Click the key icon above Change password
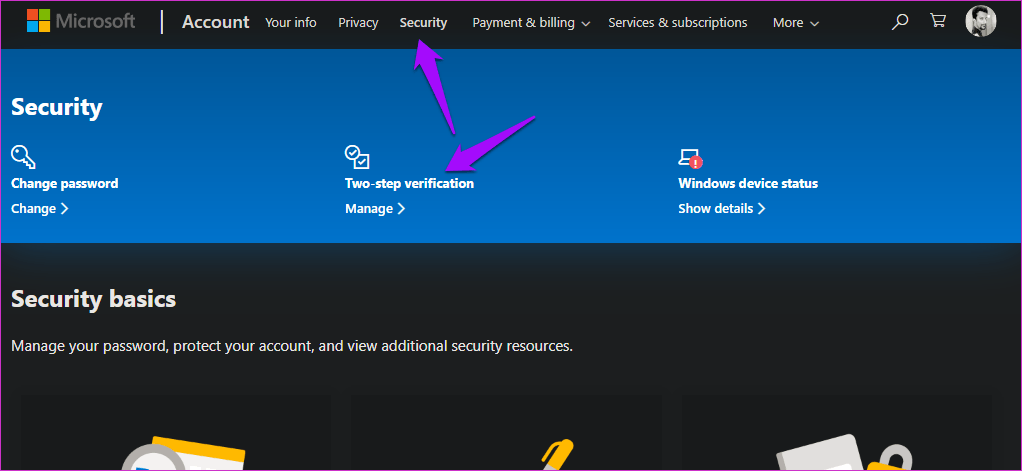 click(x=23, y=157)
